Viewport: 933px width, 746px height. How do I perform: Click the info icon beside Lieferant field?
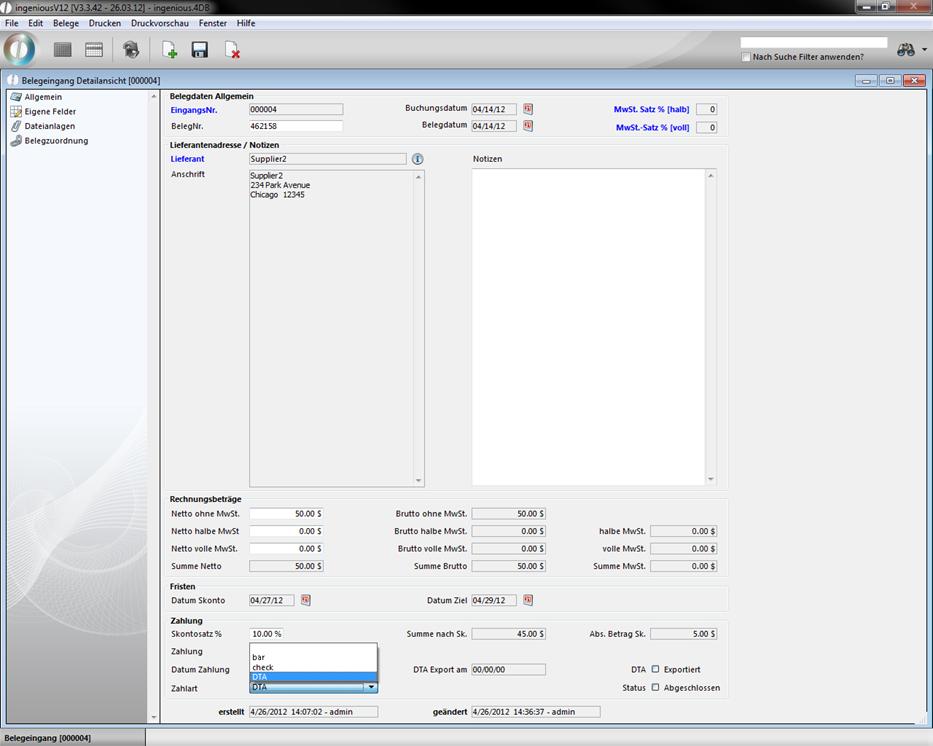[418, 159]
